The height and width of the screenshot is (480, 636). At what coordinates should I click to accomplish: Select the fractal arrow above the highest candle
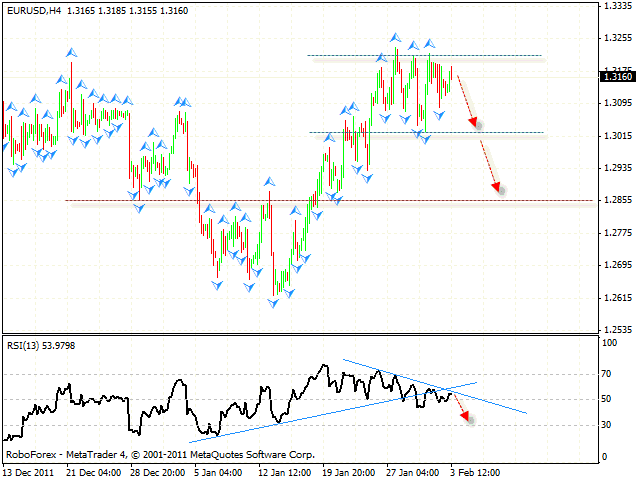[396, 38]
